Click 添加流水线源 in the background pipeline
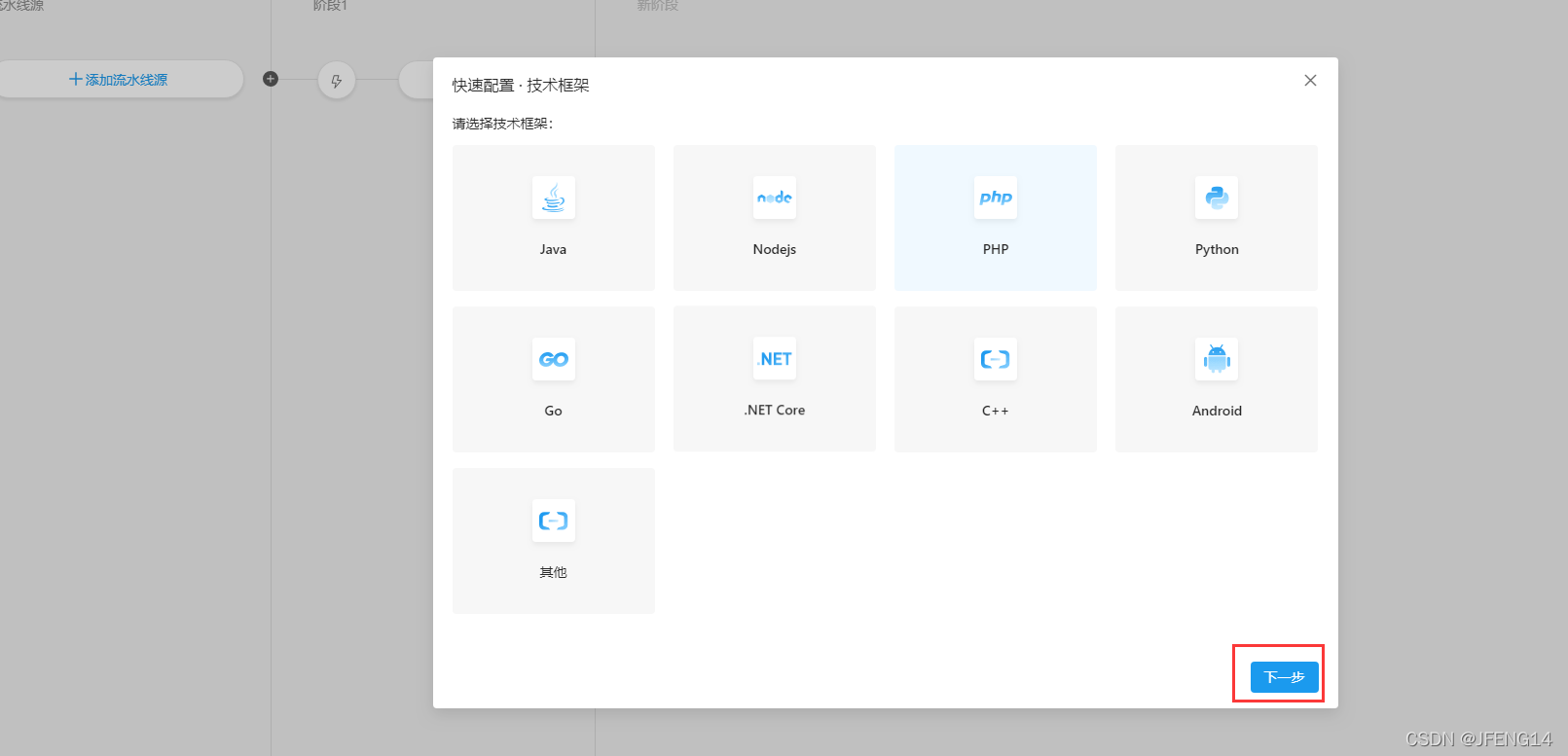 [x=119, y=80]
